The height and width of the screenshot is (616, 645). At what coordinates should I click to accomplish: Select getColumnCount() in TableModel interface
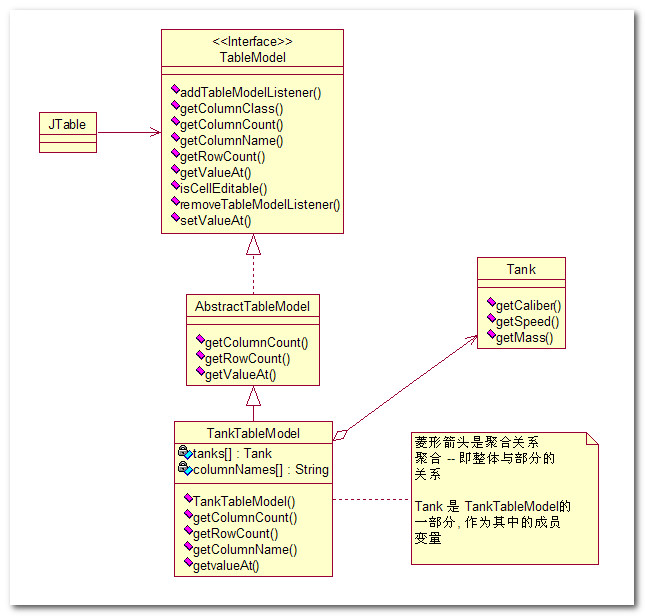click(232, 125)
